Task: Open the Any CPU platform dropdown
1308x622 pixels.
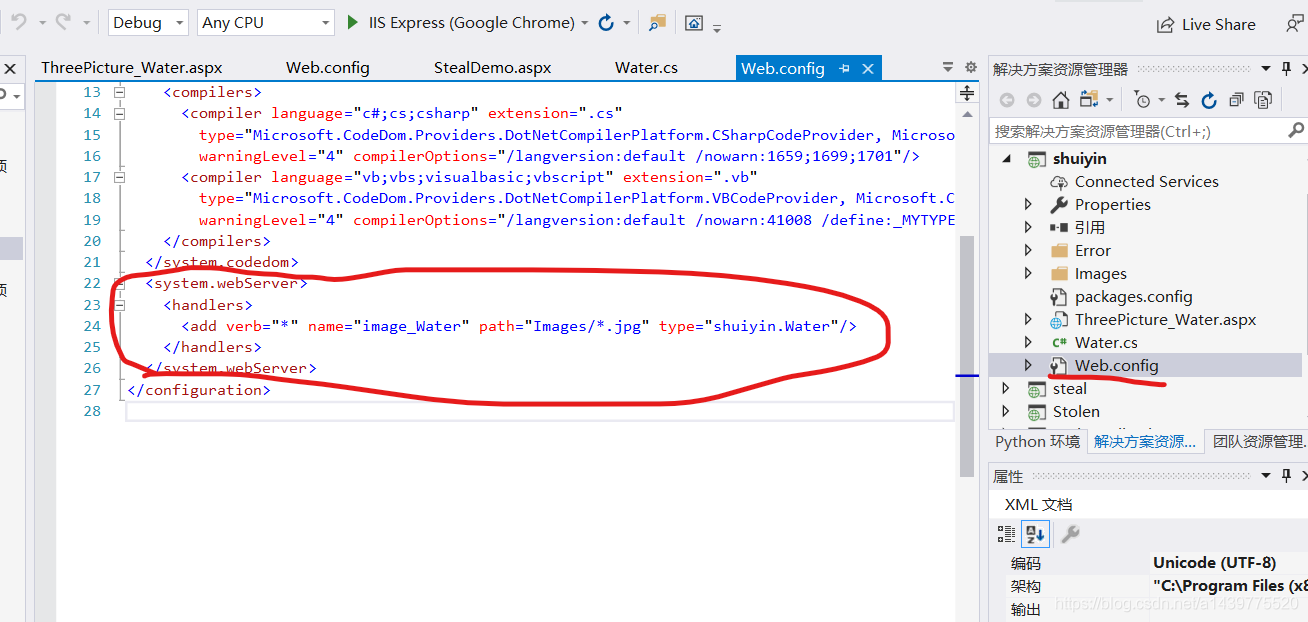Action: point(265,22)
